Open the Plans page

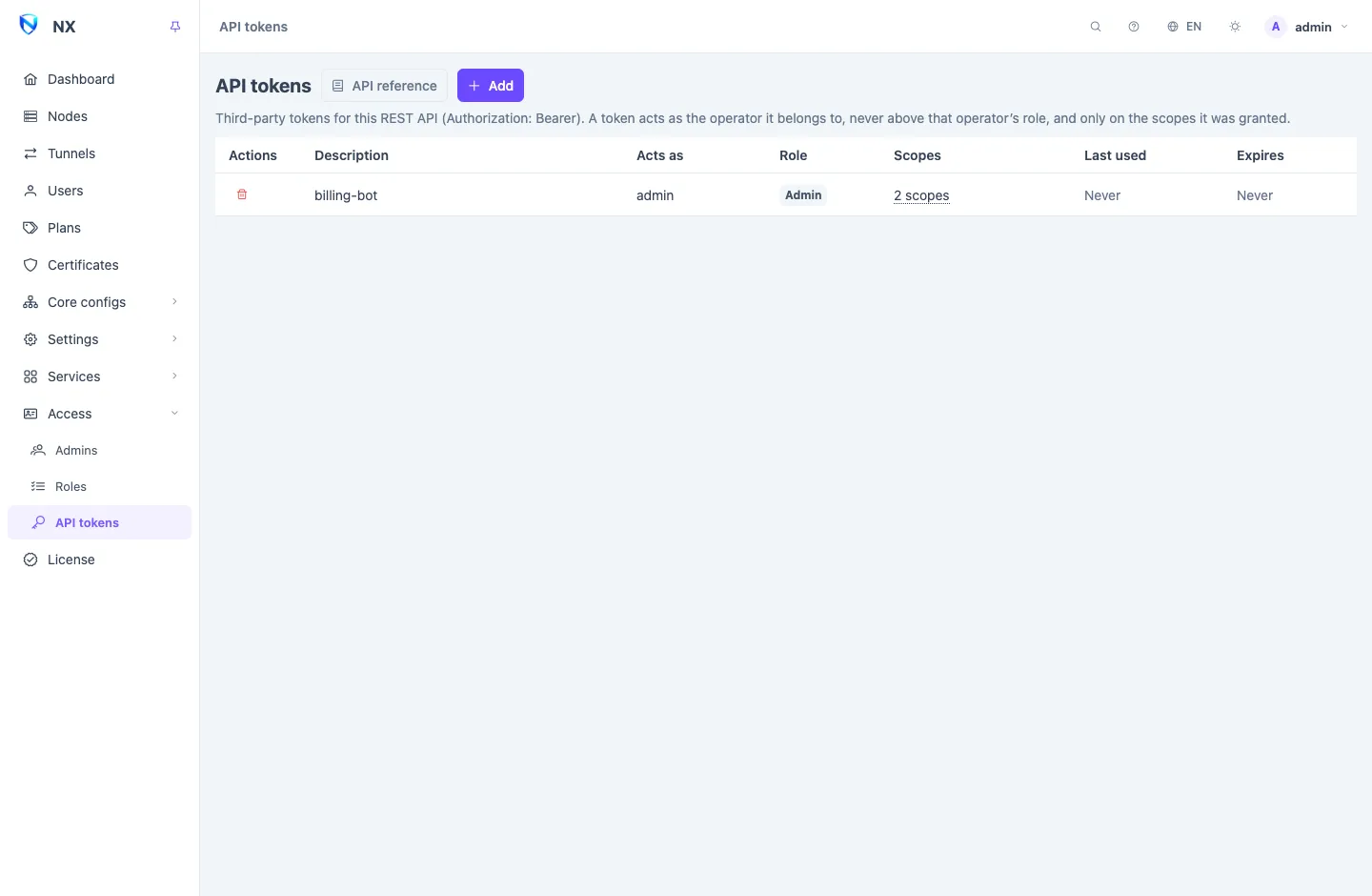tap(99, 228)
